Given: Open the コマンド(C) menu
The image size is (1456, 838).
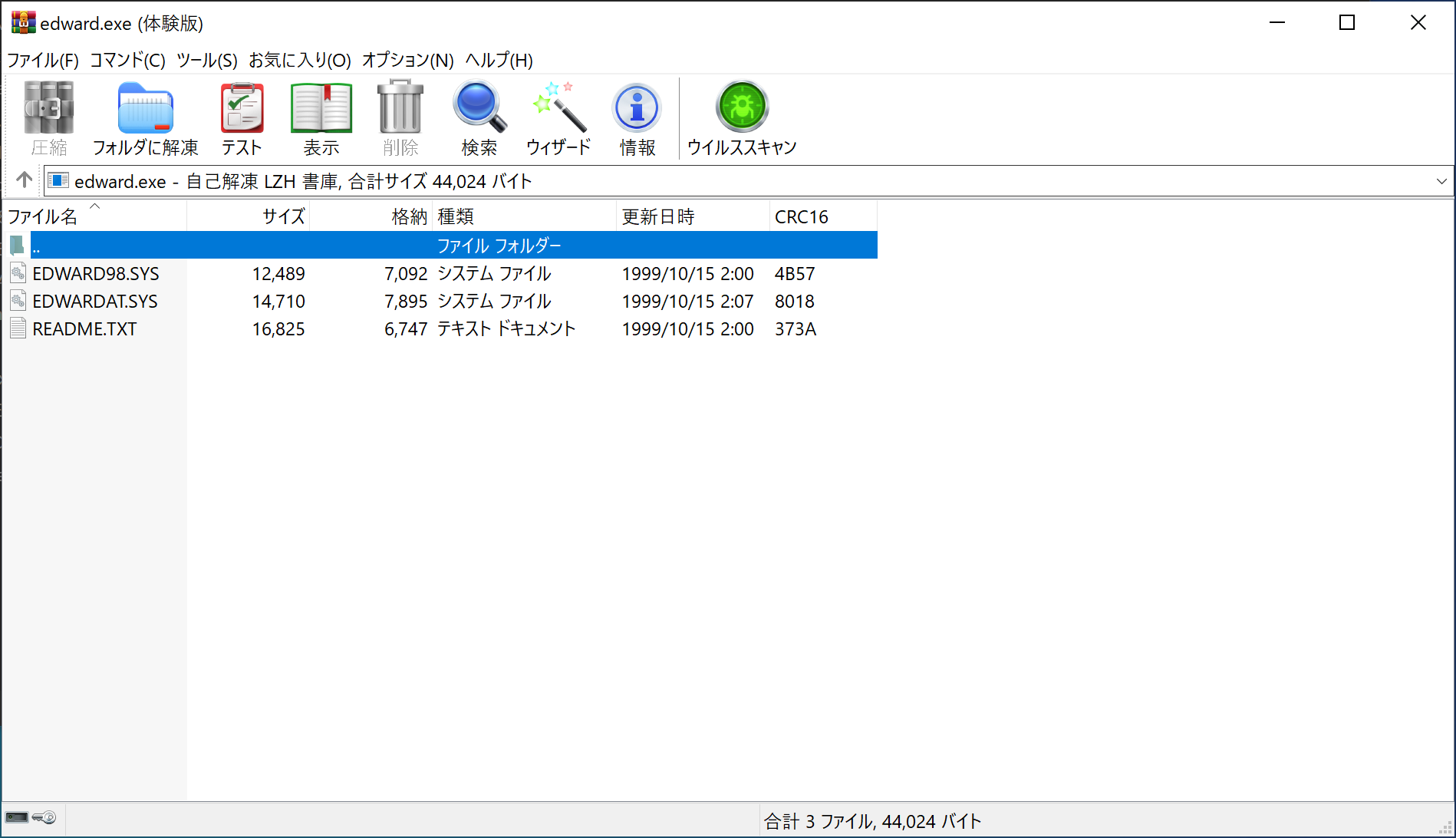Looking at the screenshot, I should click(127, 60).
